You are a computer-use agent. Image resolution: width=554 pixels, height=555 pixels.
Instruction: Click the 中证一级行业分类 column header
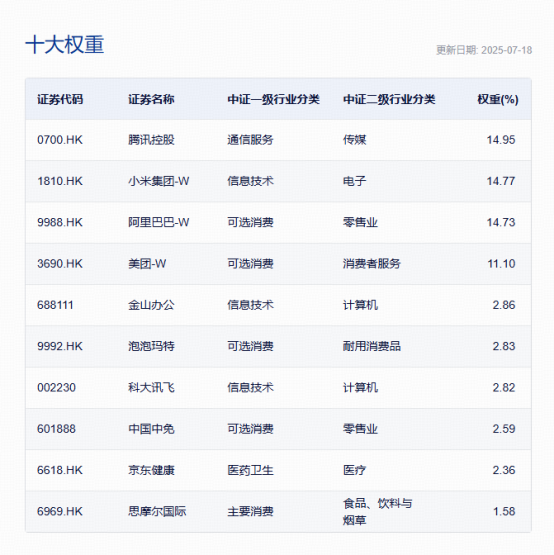(x=273, y=99)
